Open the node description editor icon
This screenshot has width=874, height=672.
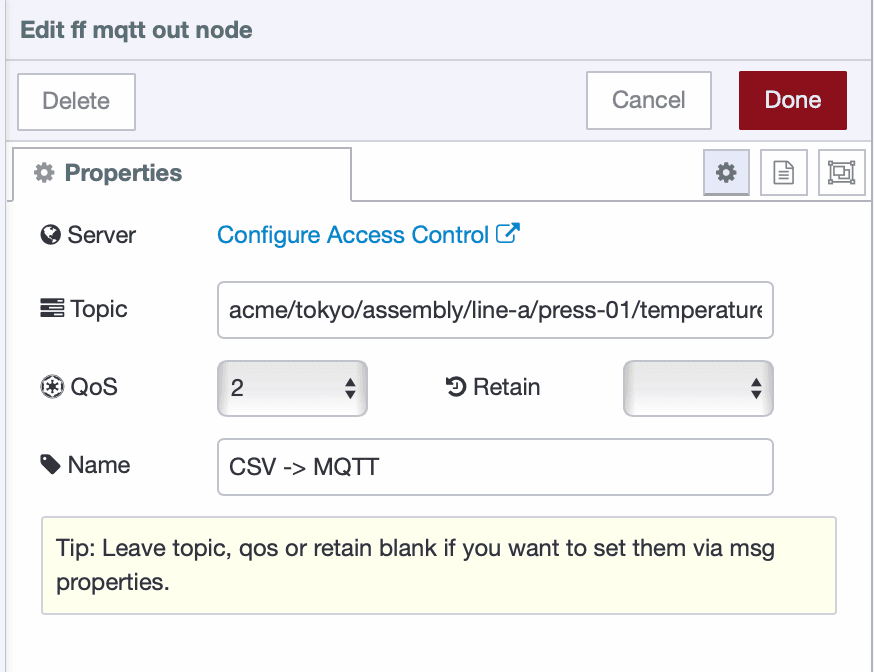783,172
